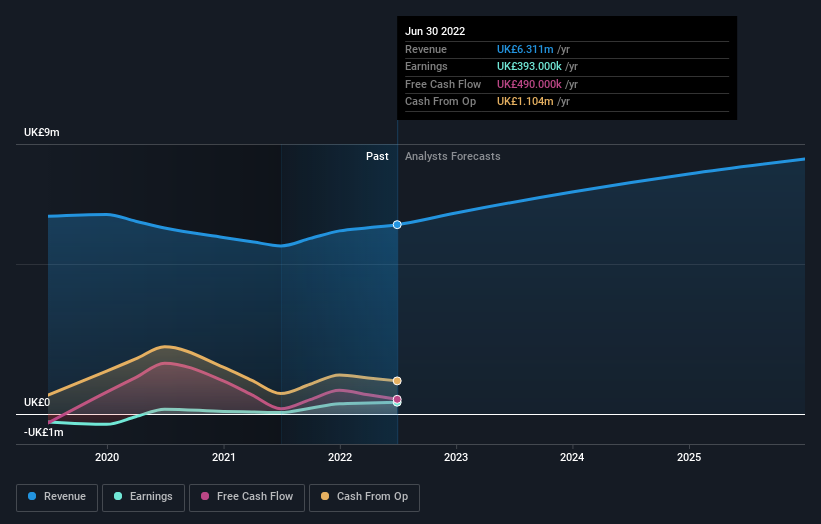
Task: Click the Earnings row label in tooltip
Action: tap(426, 66)
